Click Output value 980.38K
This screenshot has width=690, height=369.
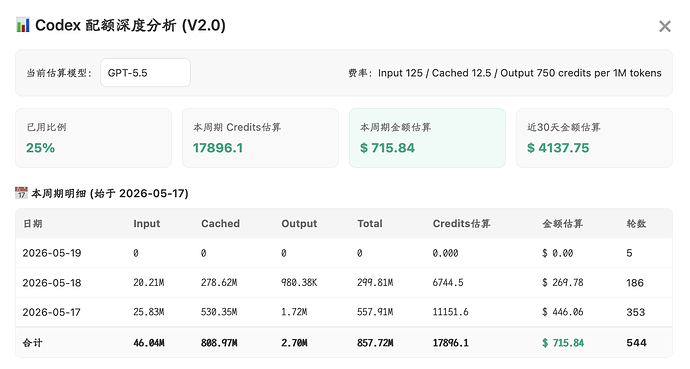click(x=299, y=282)
